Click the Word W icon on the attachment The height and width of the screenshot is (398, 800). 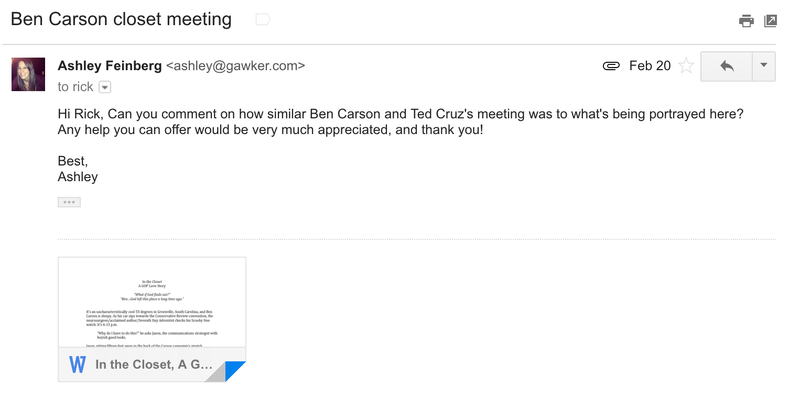77,365
